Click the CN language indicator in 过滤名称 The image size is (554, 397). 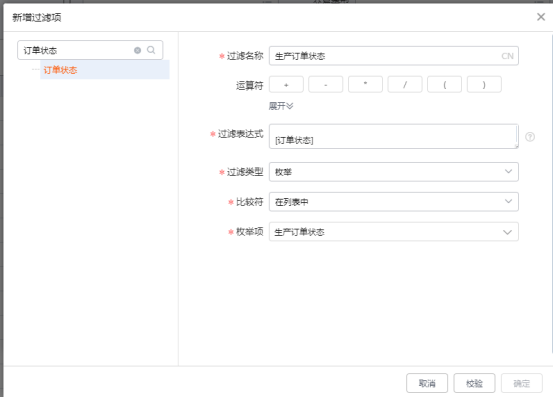(x=507, y=56)
